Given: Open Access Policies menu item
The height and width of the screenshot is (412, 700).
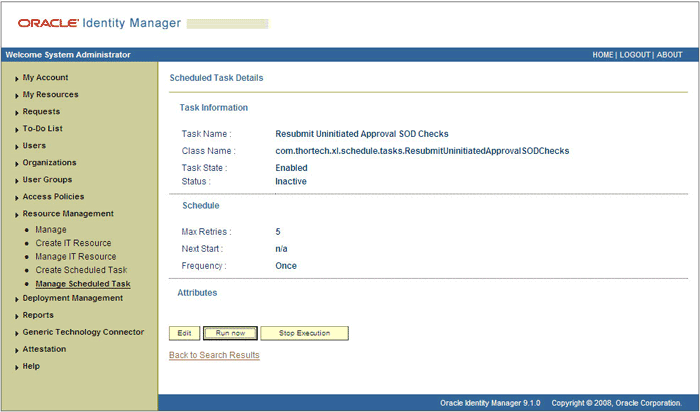Looking at the screenshot, I should click(x=53, y=196).
